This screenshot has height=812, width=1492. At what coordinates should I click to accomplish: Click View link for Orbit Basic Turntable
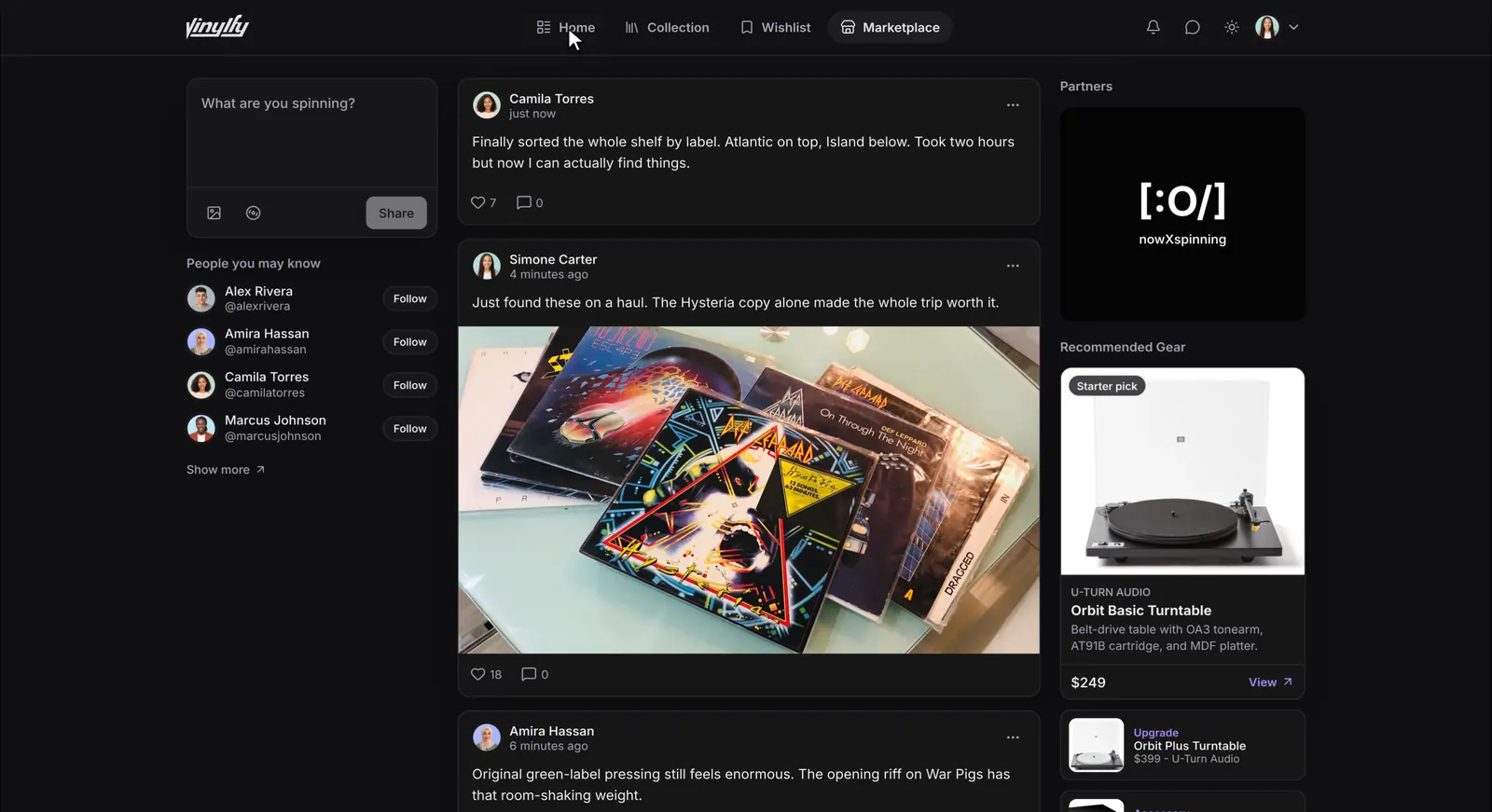[x=1270, y=682]
